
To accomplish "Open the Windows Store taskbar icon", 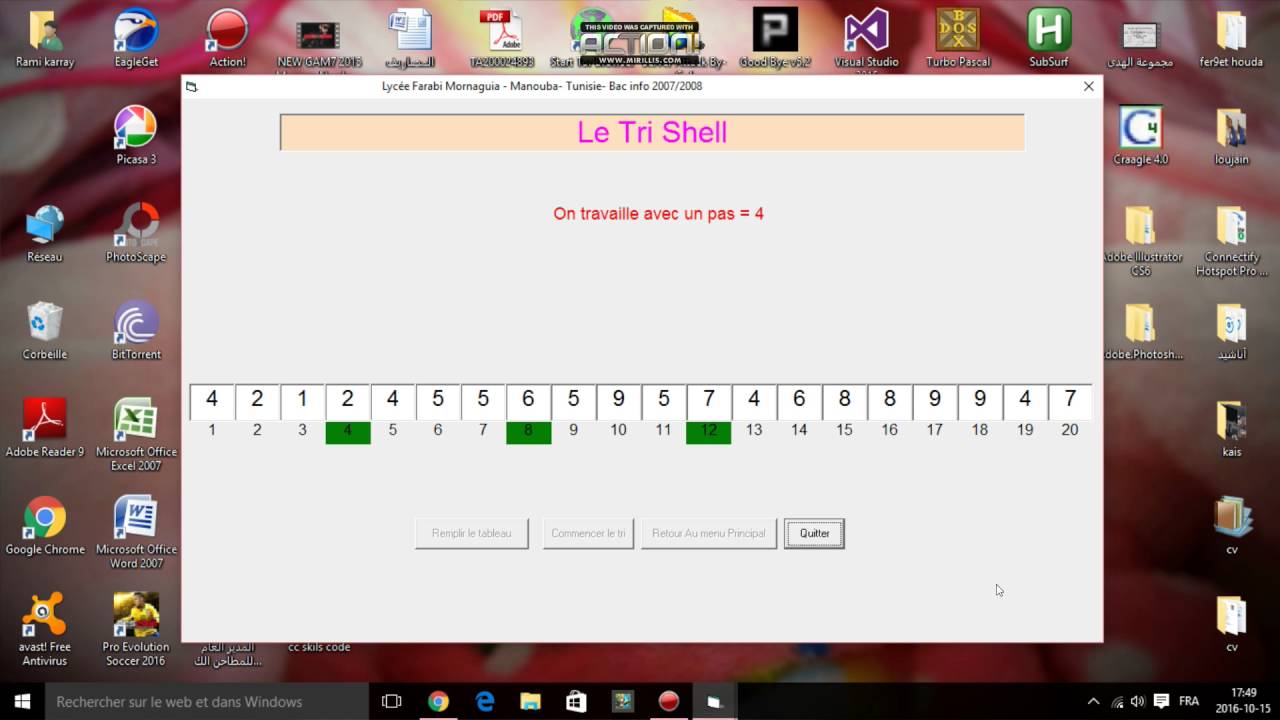I will pos(576,701).
